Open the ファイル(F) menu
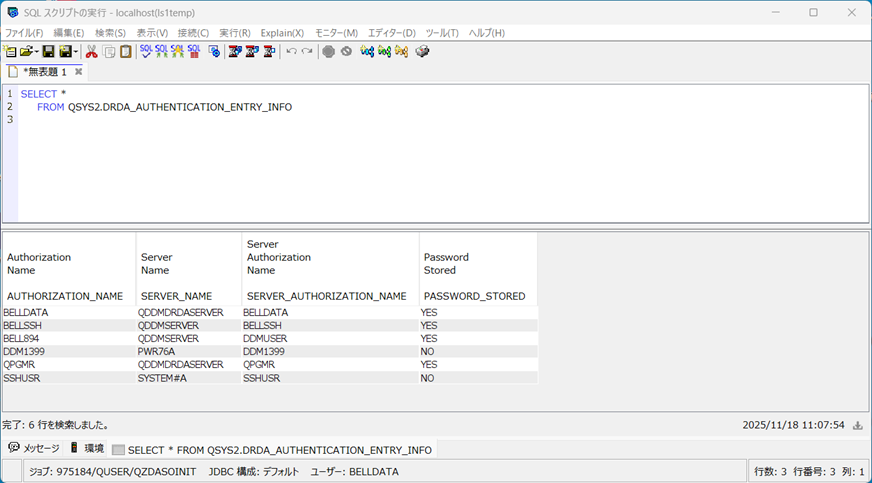Image resolution: width=872 pixels, height=483 pixels. pos(24,33)
